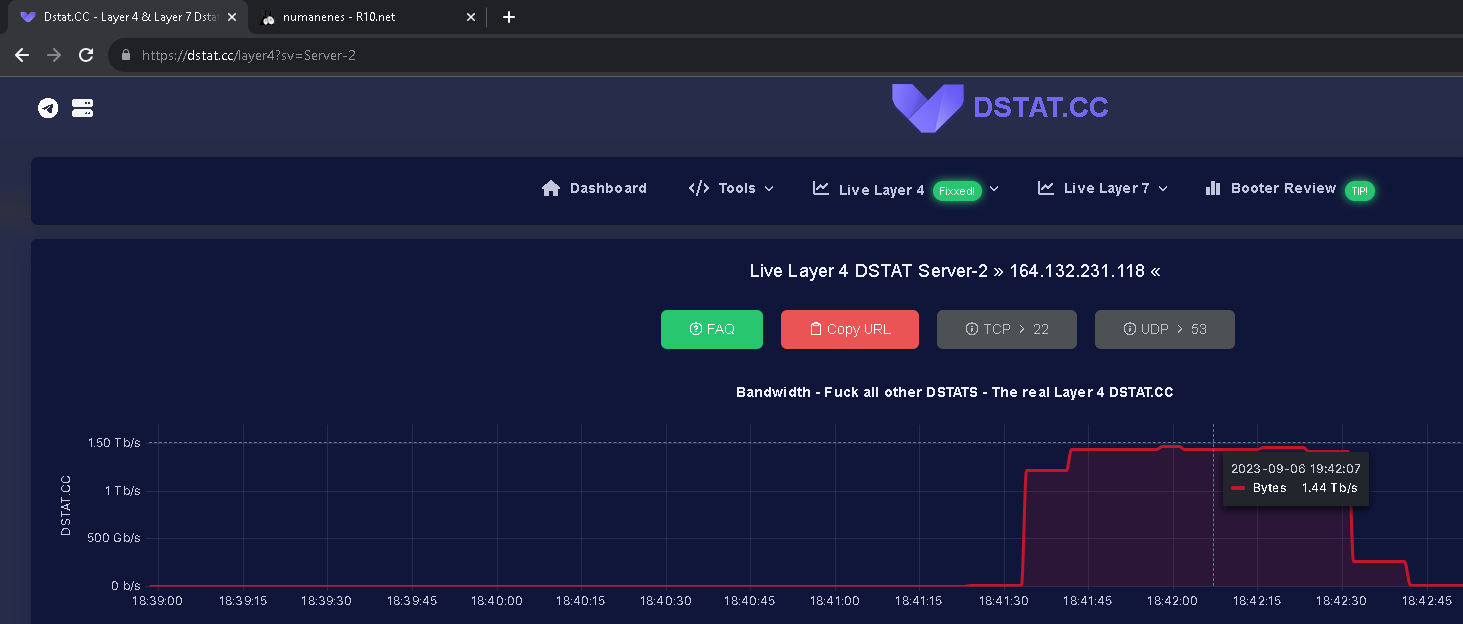Click the 18:42:45 time axis label
The width and height of the screenshot is (1463, 624).
pos(1426,601)
